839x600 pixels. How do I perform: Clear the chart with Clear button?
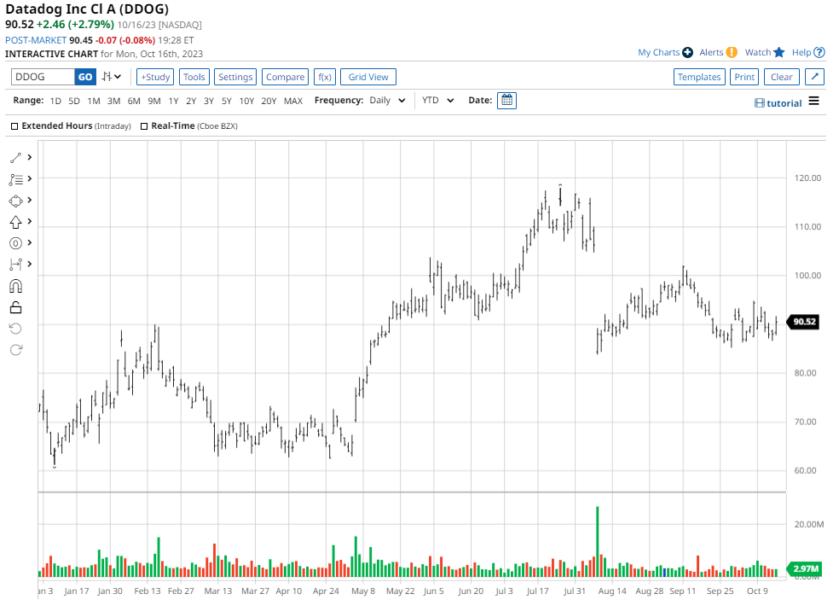782,77
